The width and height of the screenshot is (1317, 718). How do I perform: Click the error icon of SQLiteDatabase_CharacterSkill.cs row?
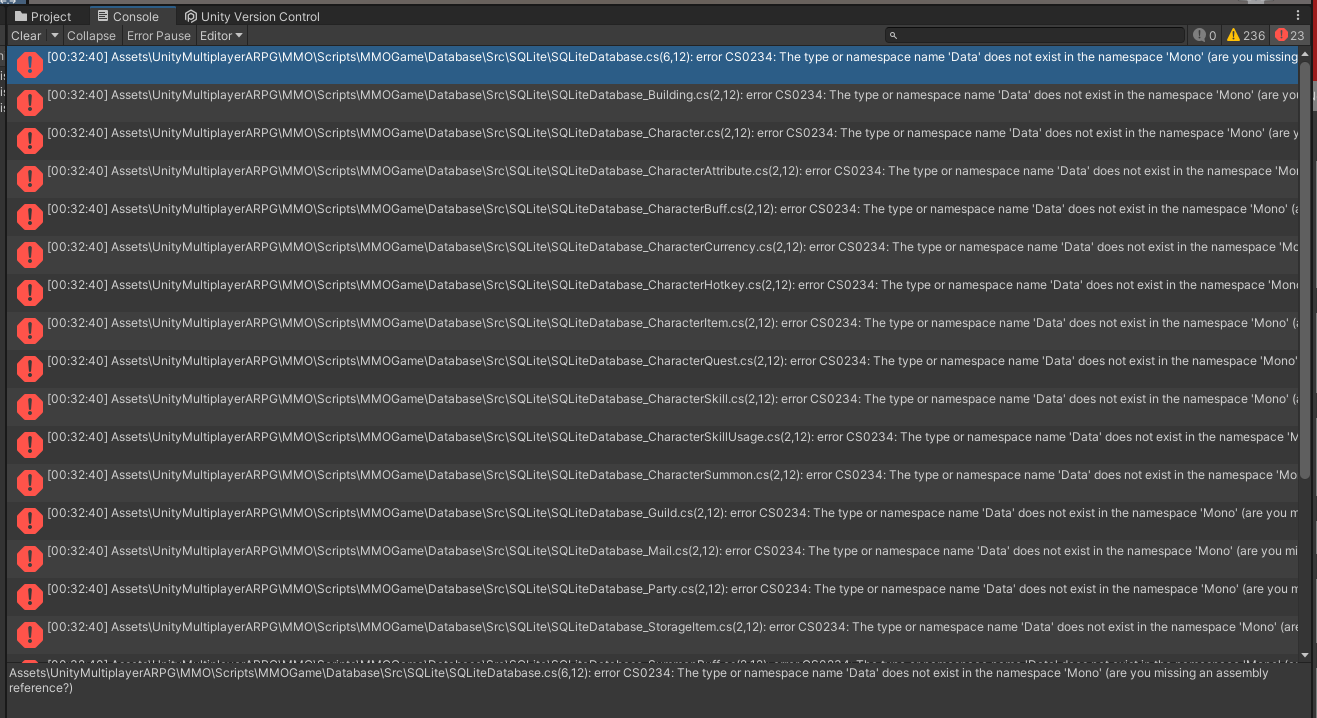30,407
